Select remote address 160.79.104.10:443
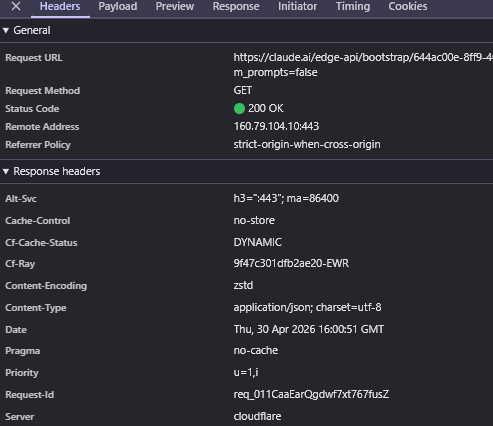The width and height of the screenshot is (493, 426). pos(276,126)
